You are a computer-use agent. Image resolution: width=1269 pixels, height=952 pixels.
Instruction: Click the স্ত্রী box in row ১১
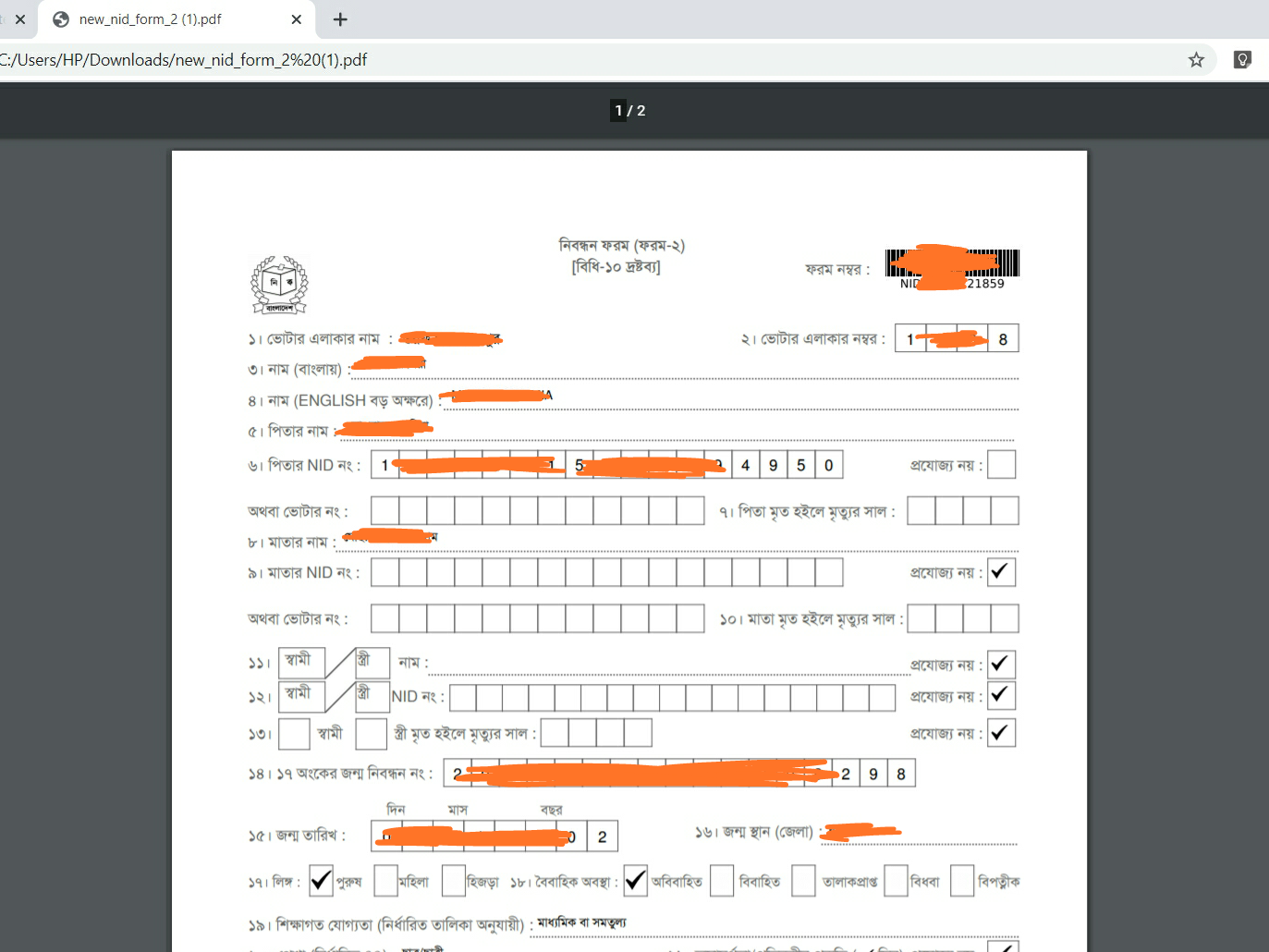(x=372, y=663)
